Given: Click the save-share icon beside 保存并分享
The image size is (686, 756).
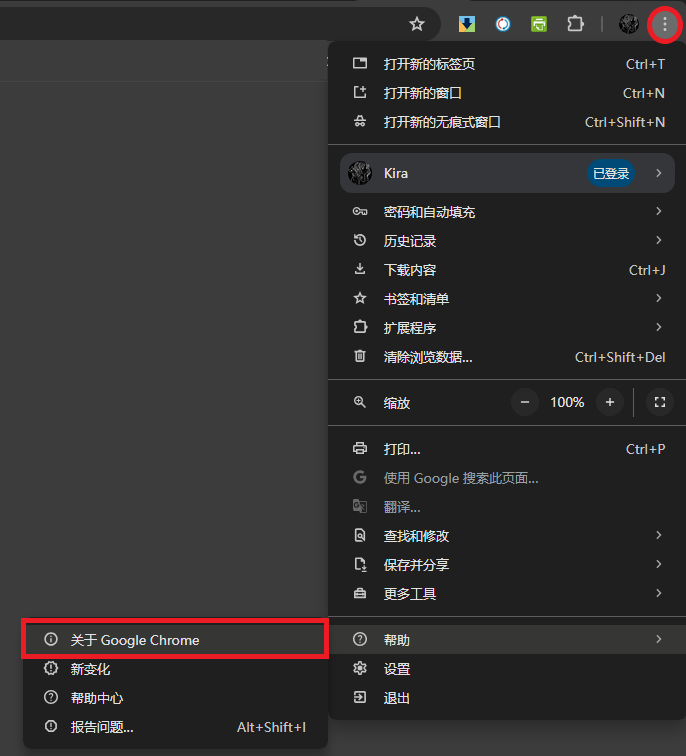Looking at the screenshot, I should pos(360,564).
